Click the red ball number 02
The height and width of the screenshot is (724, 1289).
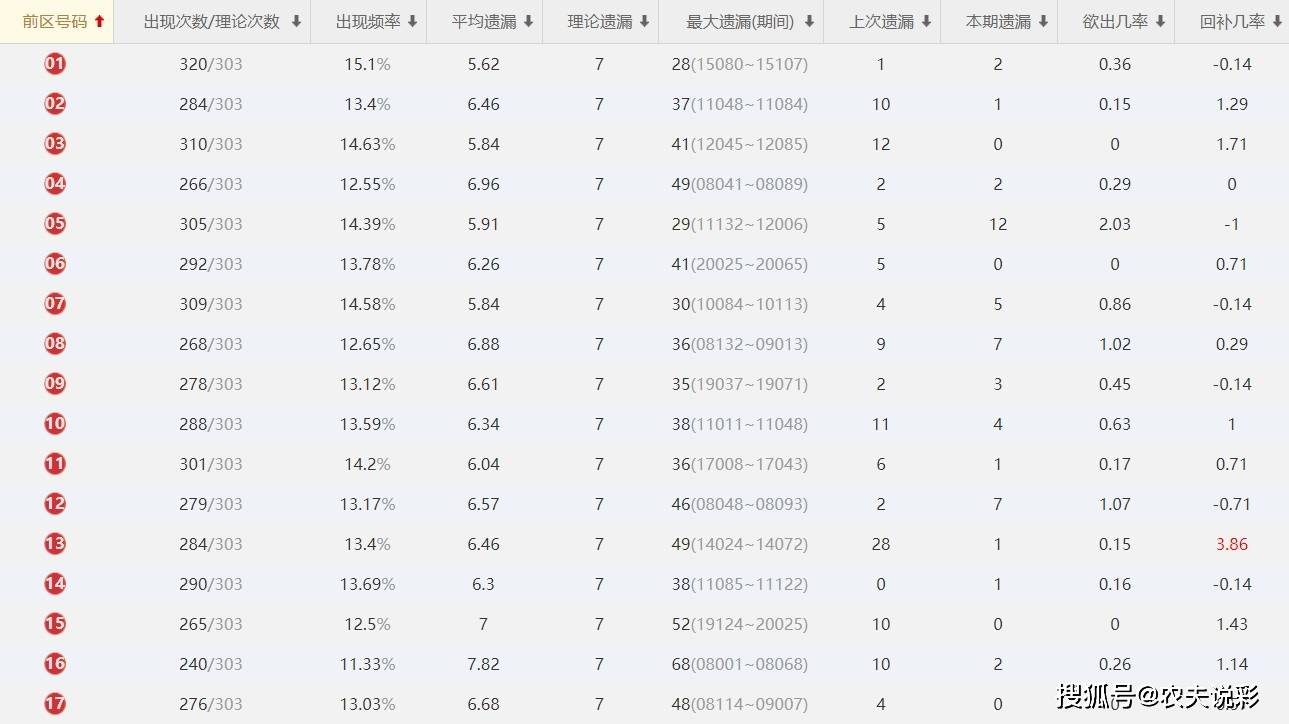(x=55, y=104)
